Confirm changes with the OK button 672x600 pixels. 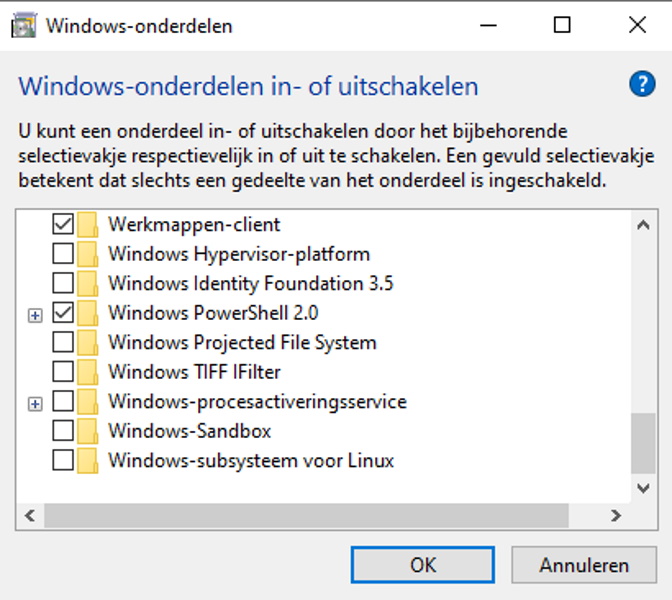coord(423,565)
